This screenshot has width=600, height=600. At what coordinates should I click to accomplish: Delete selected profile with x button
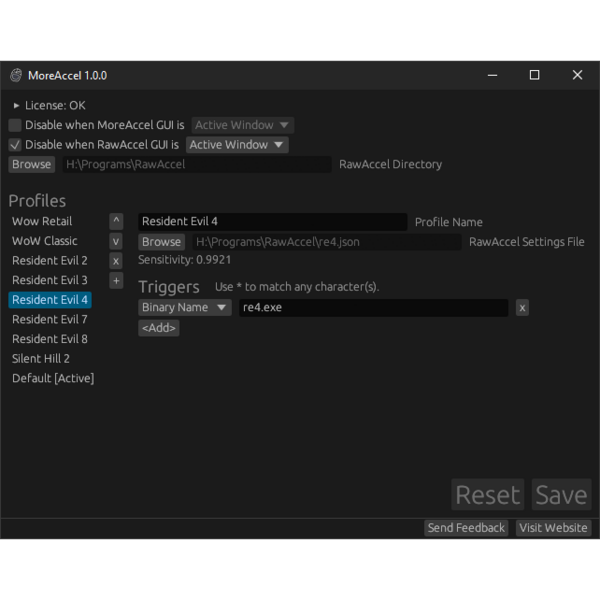click(x=116, y=261)
